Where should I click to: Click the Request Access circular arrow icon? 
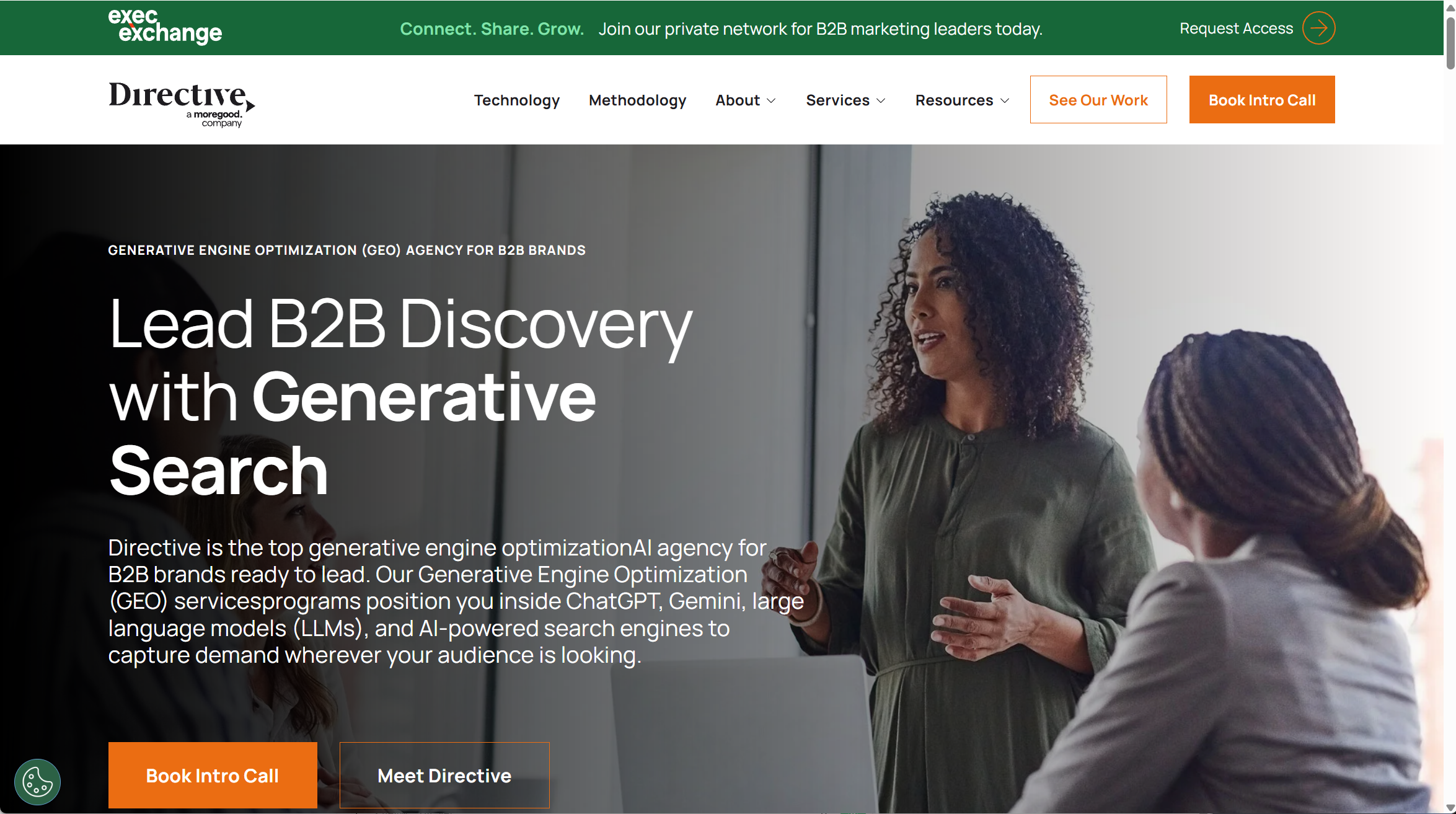point(1318,28)
